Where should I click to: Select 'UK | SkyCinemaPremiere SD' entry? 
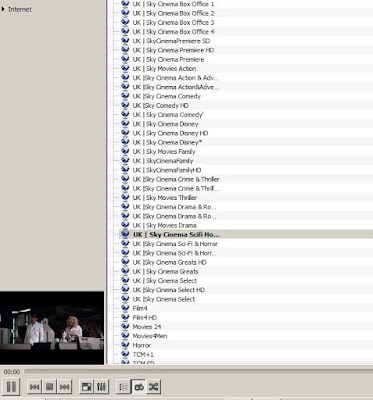[171, 41]
